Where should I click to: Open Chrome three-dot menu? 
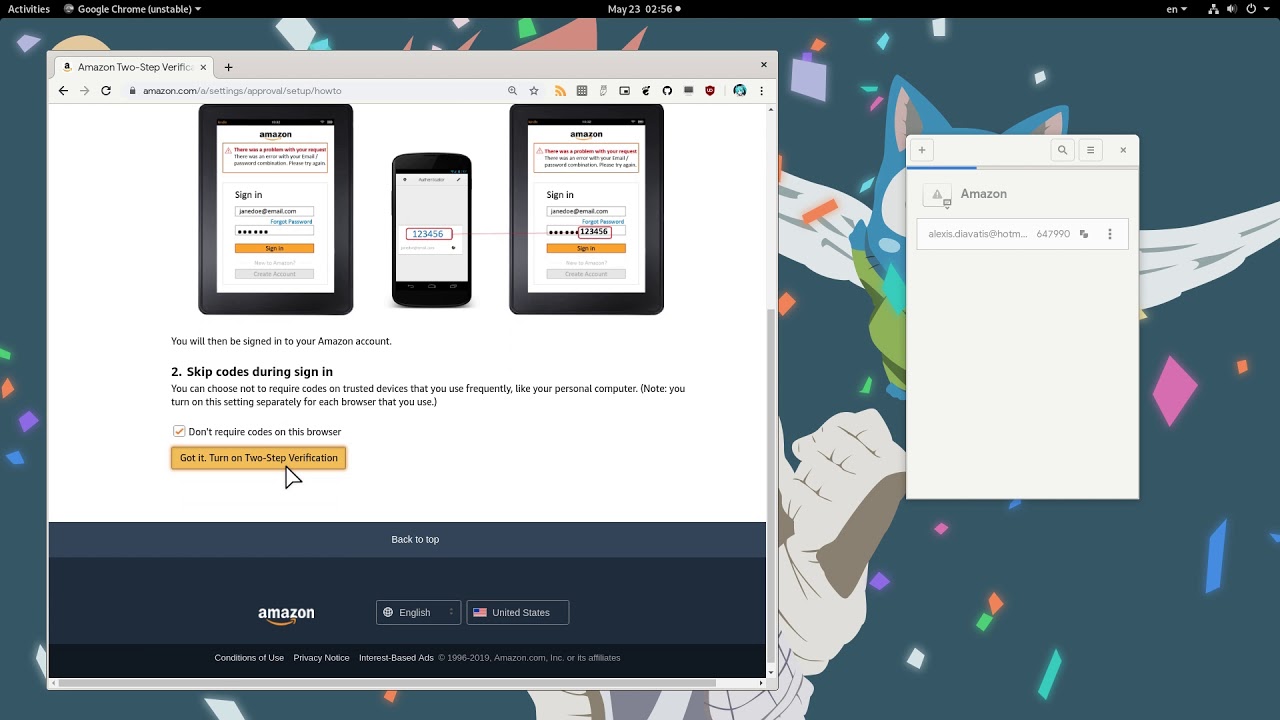[762, 90]
